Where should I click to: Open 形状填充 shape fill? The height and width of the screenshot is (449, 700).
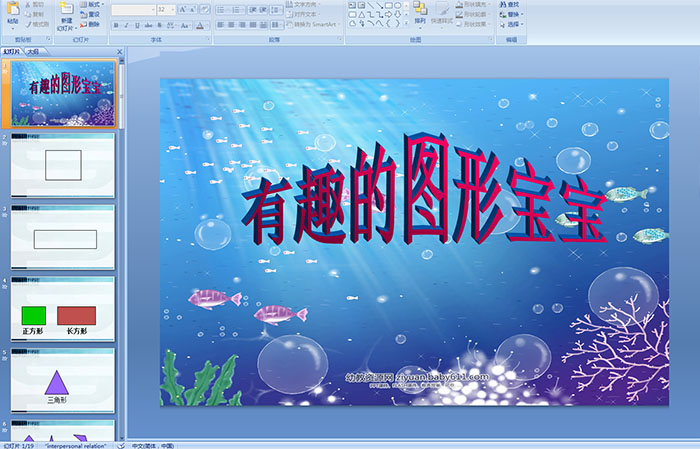[x=473, y=4]
